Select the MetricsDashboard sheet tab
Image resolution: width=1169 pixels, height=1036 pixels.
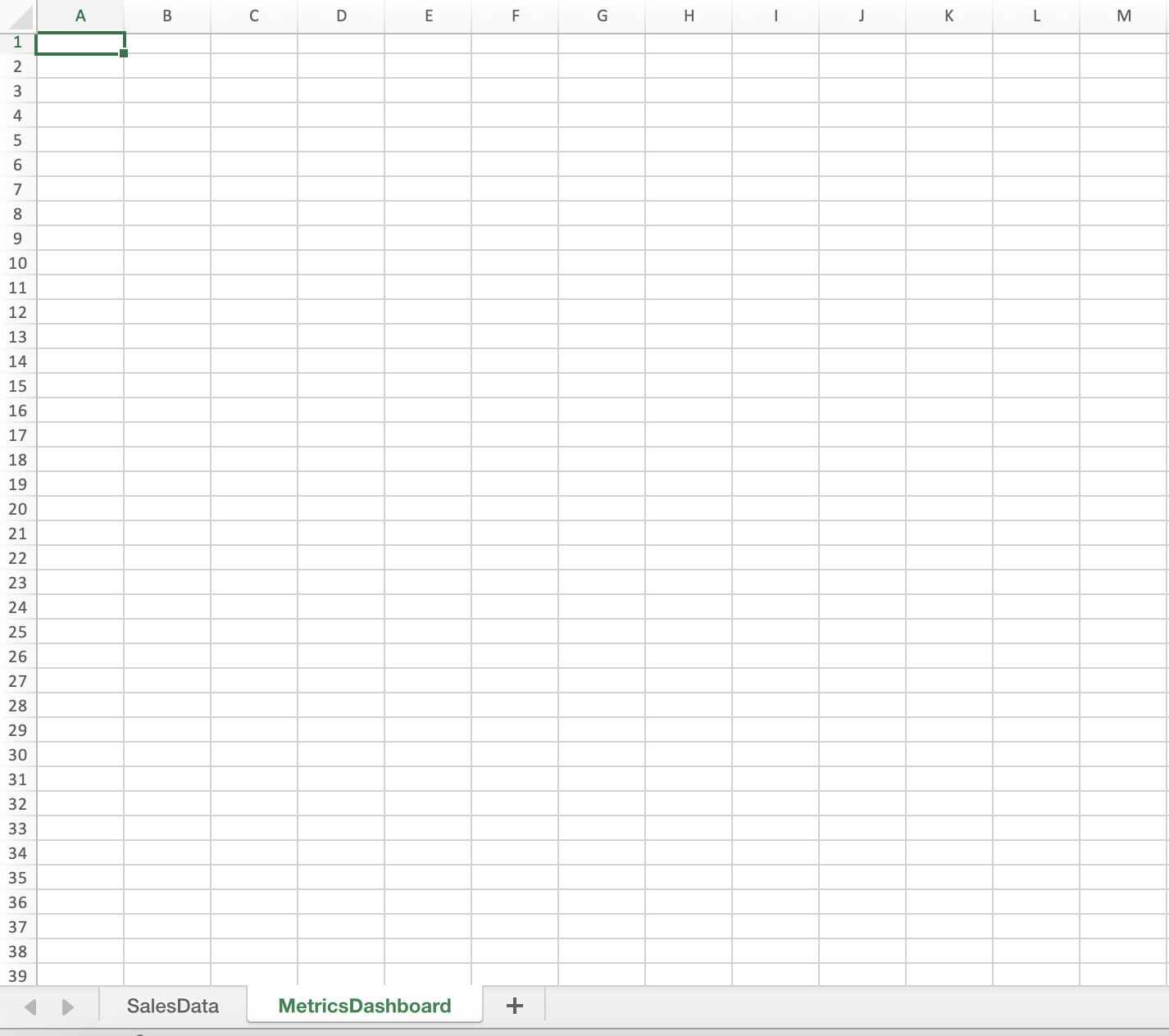coord(364,1006)
